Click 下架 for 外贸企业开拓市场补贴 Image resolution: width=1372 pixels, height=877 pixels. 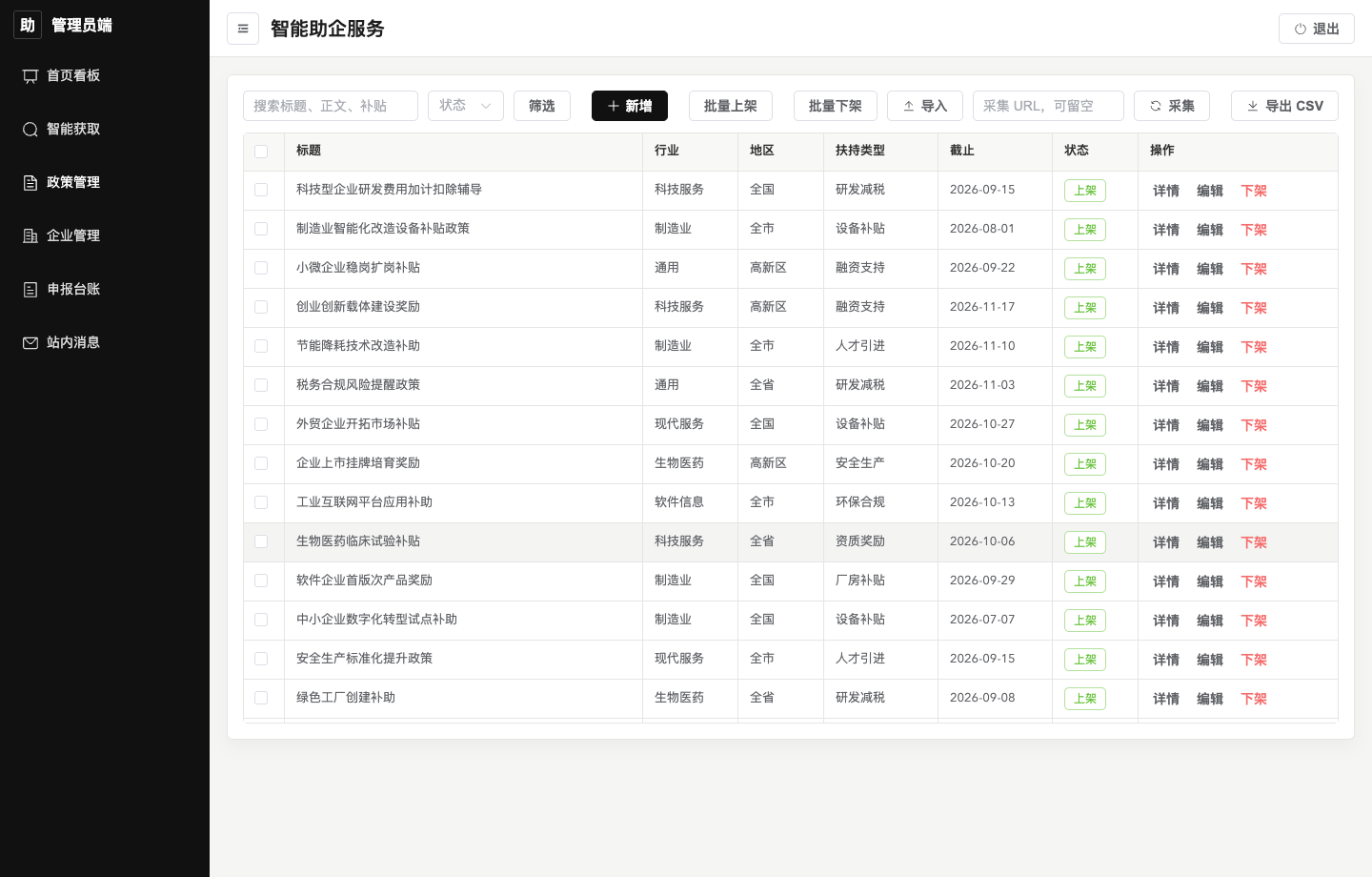click(1254, 425)
